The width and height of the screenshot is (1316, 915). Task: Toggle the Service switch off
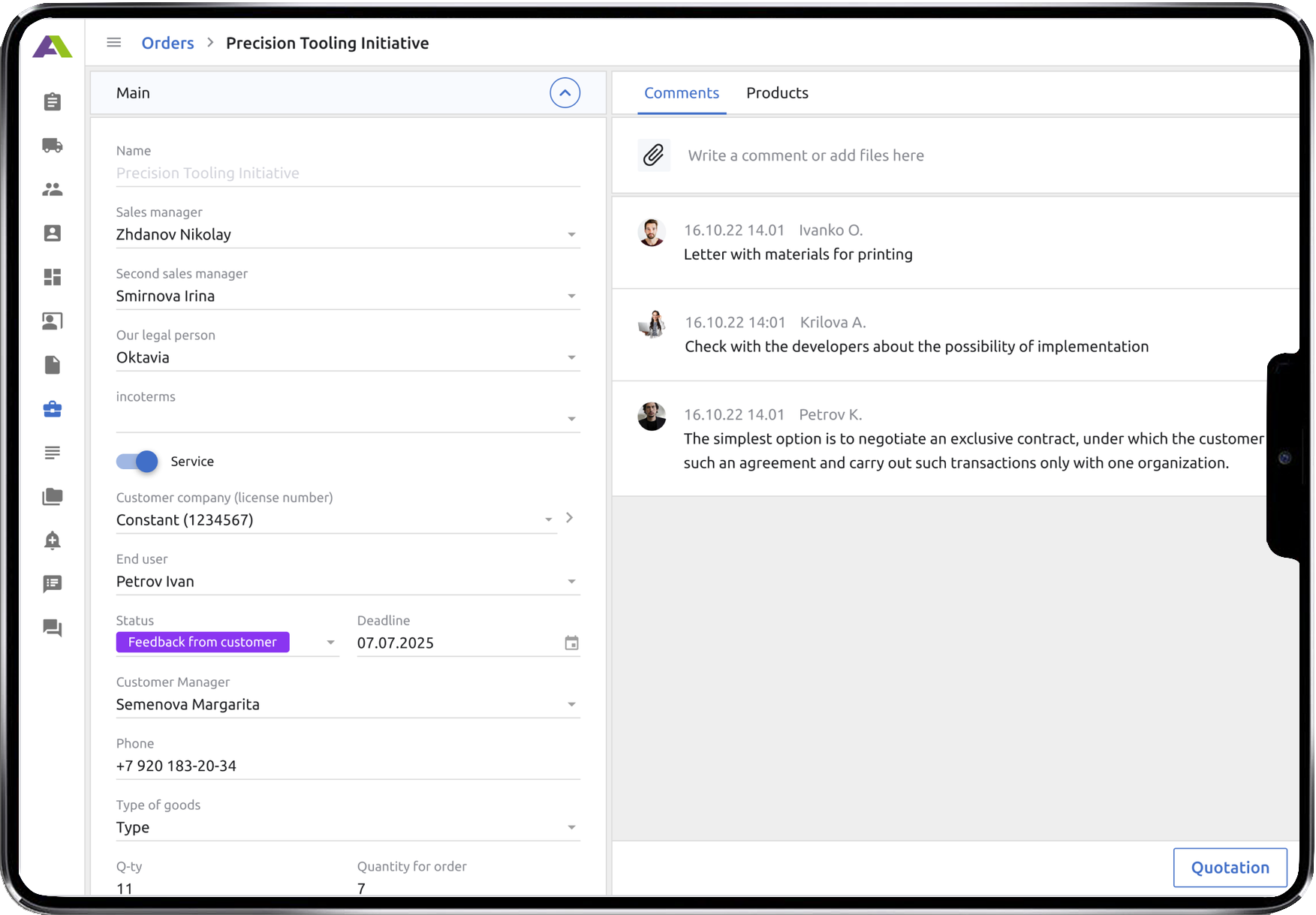137,462
